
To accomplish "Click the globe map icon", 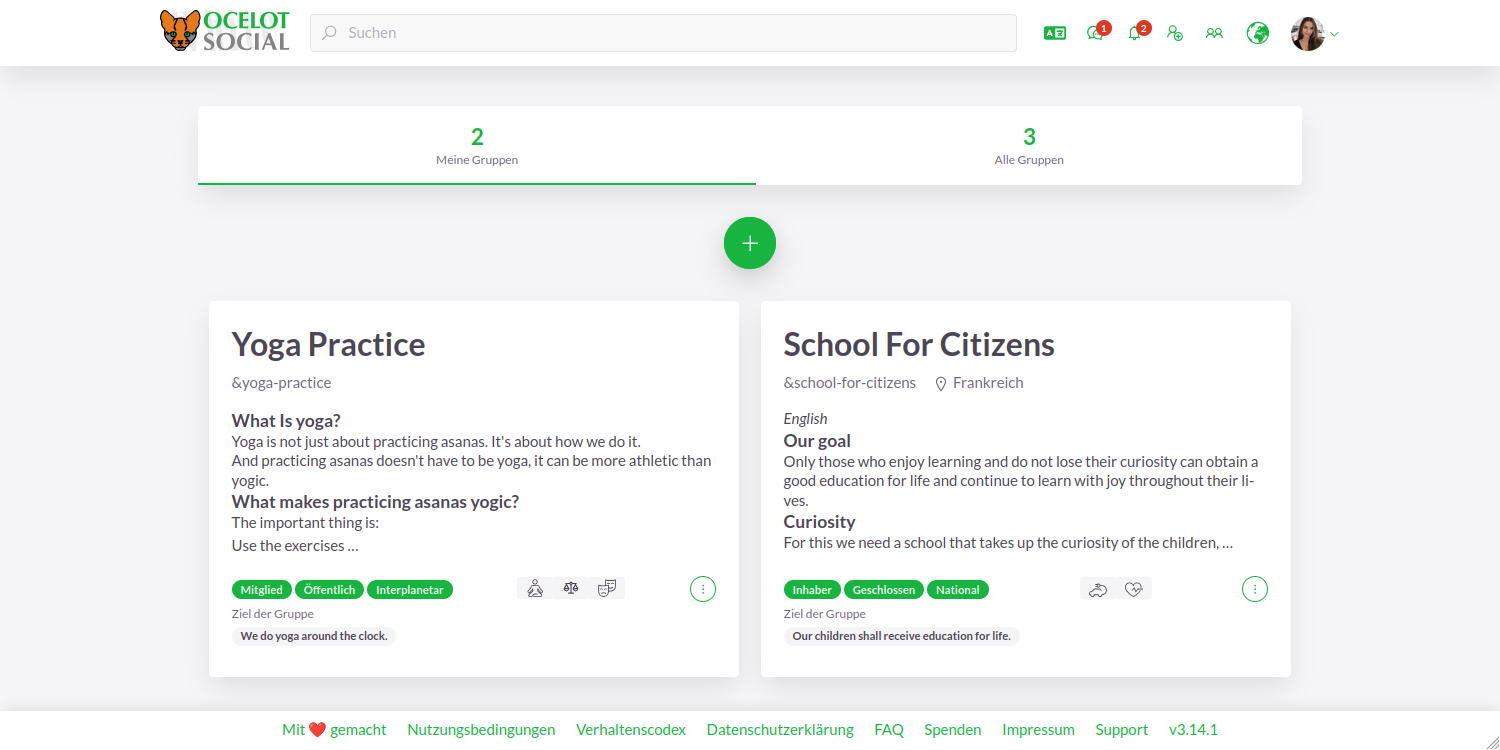I will (1257, 33).
